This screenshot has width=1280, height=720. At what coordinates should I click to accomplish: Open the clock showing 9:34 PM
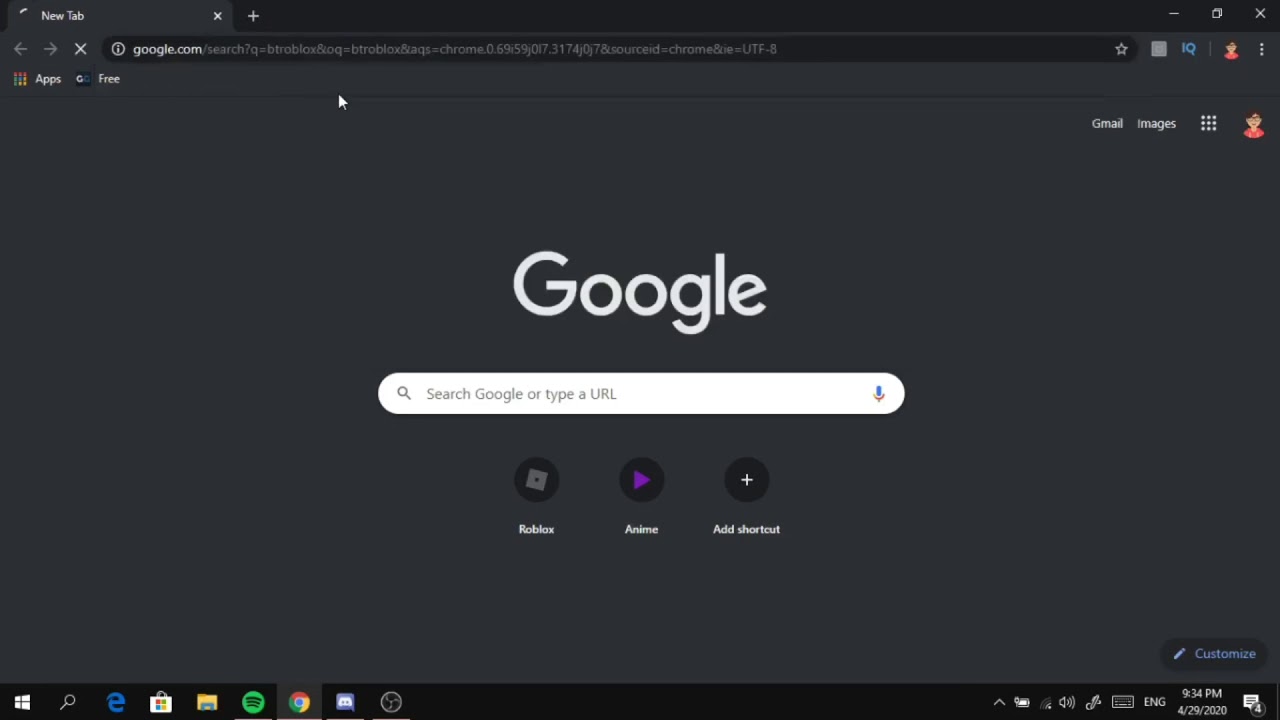coord(1202,702)
